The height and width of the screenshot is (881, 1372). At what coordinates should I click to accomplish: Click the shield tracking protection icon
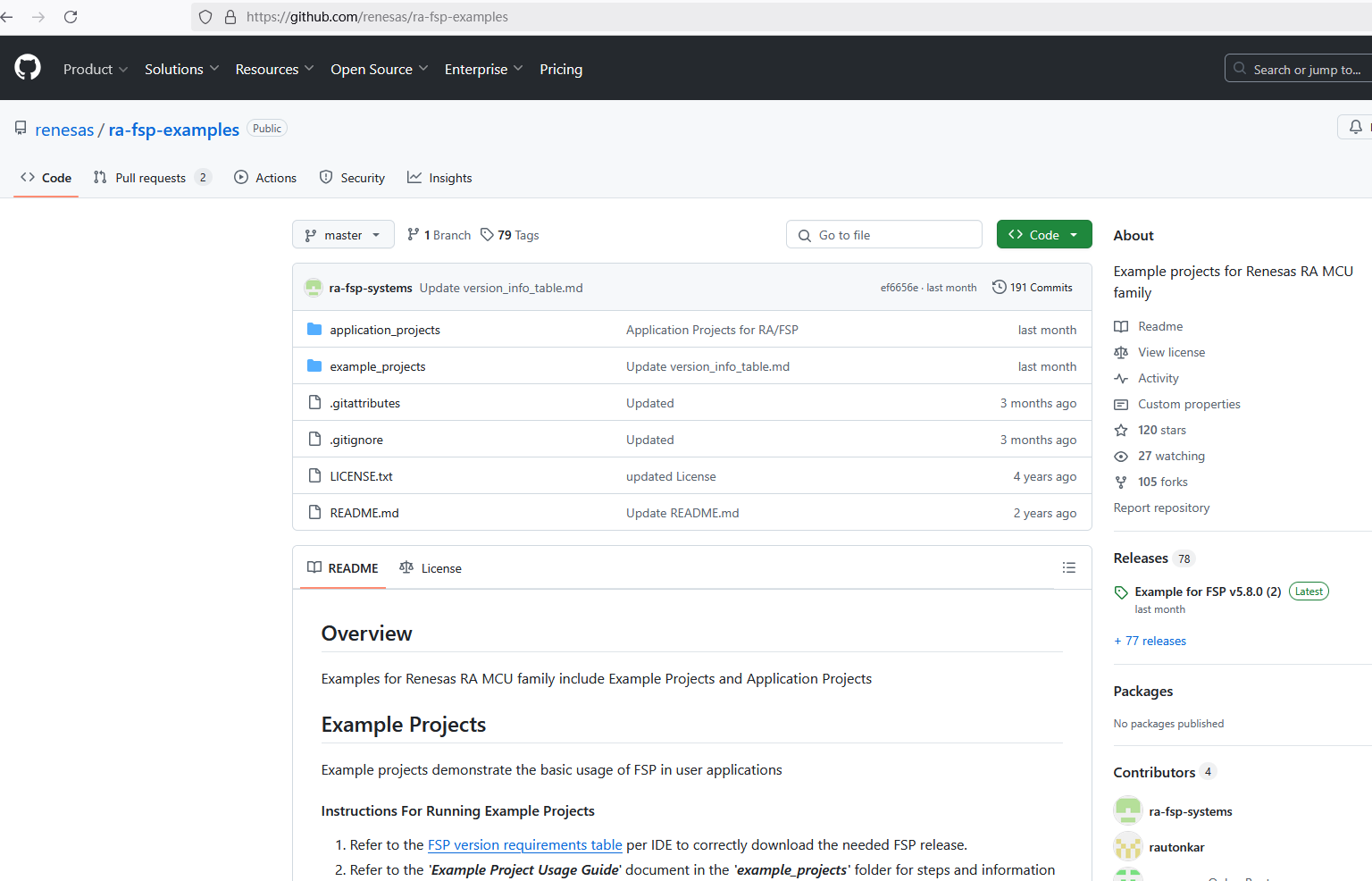click(x=205, y=17)
